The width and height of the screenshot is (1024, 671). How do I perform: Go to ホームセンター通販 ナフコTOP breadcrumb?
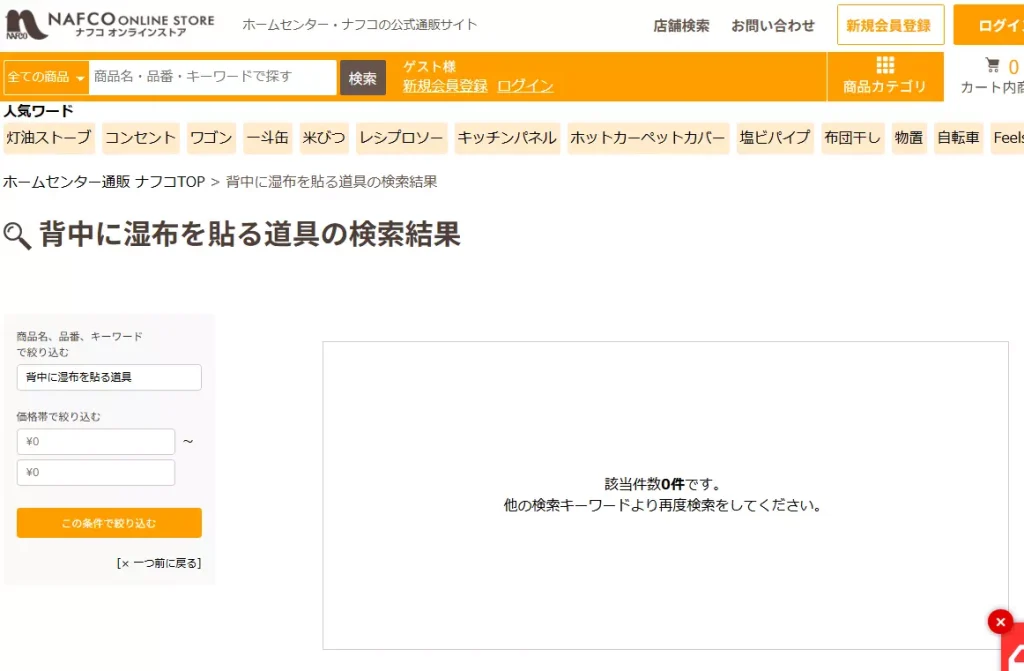click(x=103, y=181)
